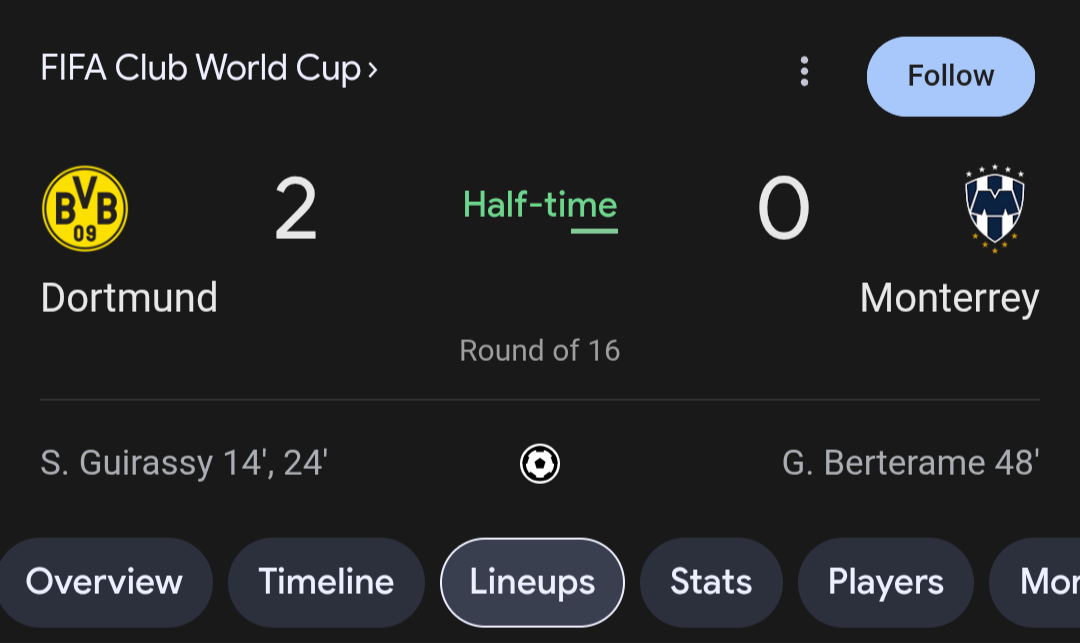Select the Lineups tab
1080x643 pixels.
(532, 582)
